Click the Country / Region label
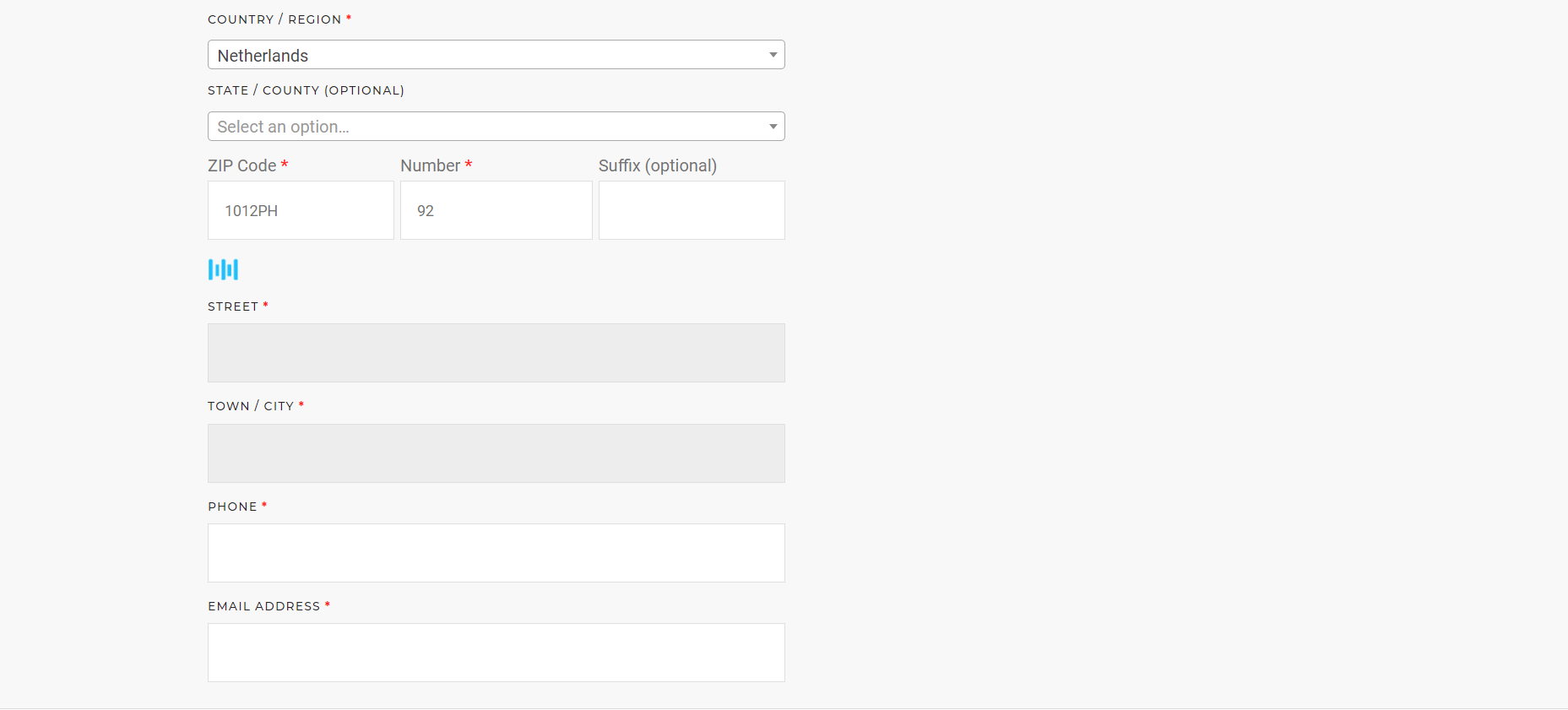Image resolution: width=1568 pixels, height=710 pixels. (274, 19)
